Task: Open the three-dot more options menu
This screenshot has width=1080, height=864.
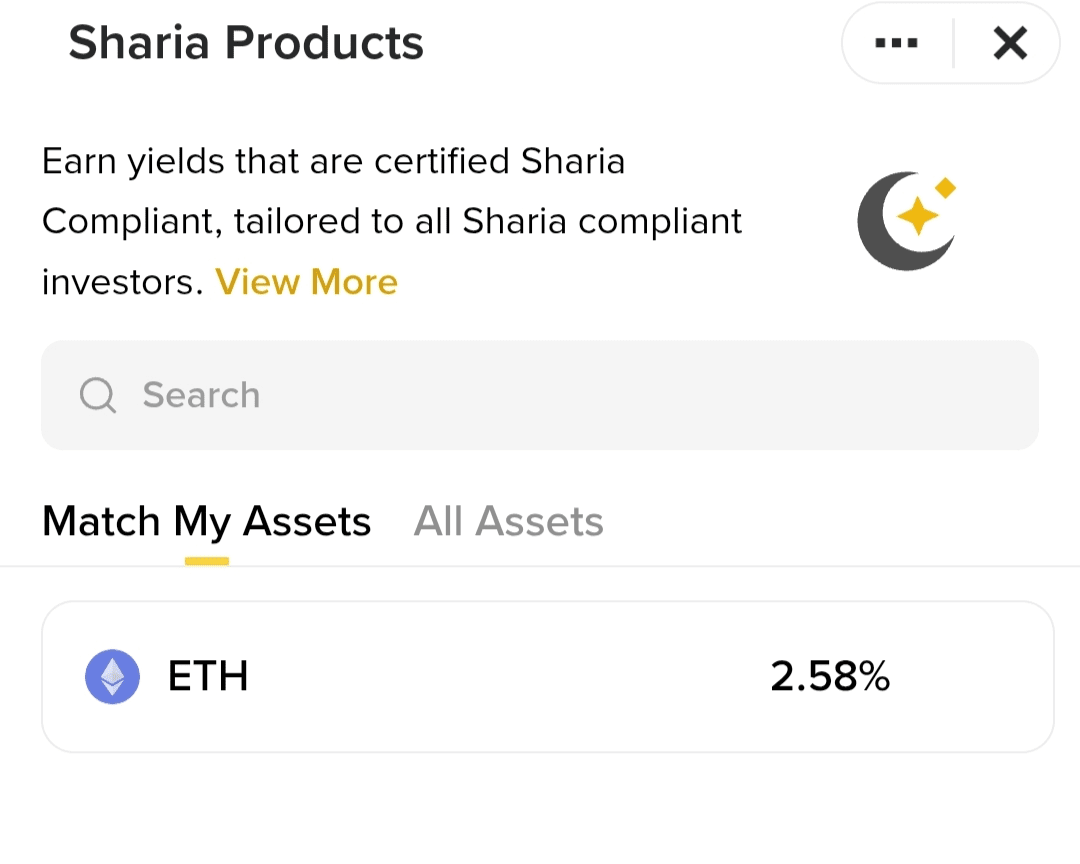Action: click(896, 43)
